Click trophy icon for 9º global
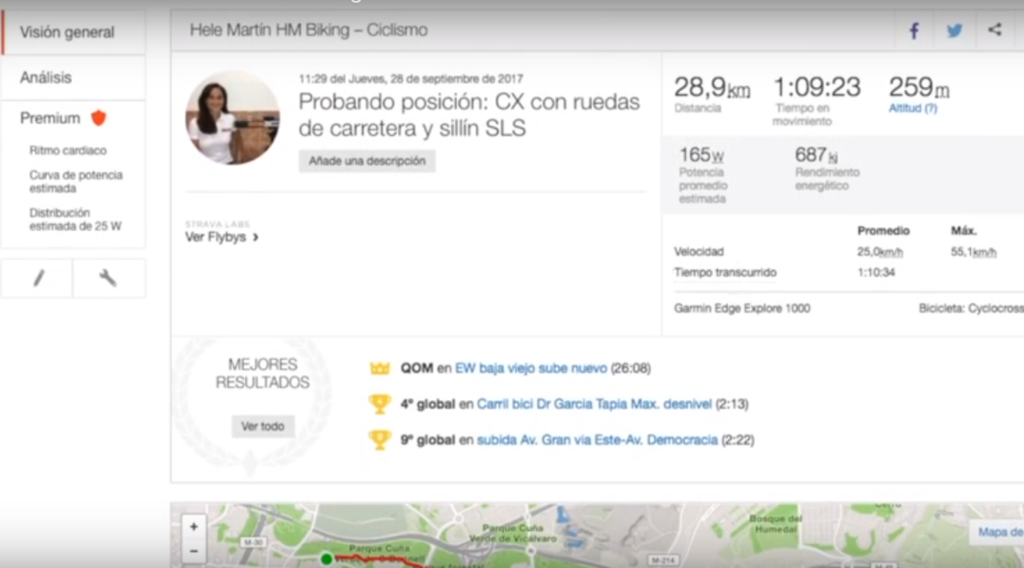Screen dimensions: 1024x568 (x=379, y=440)
